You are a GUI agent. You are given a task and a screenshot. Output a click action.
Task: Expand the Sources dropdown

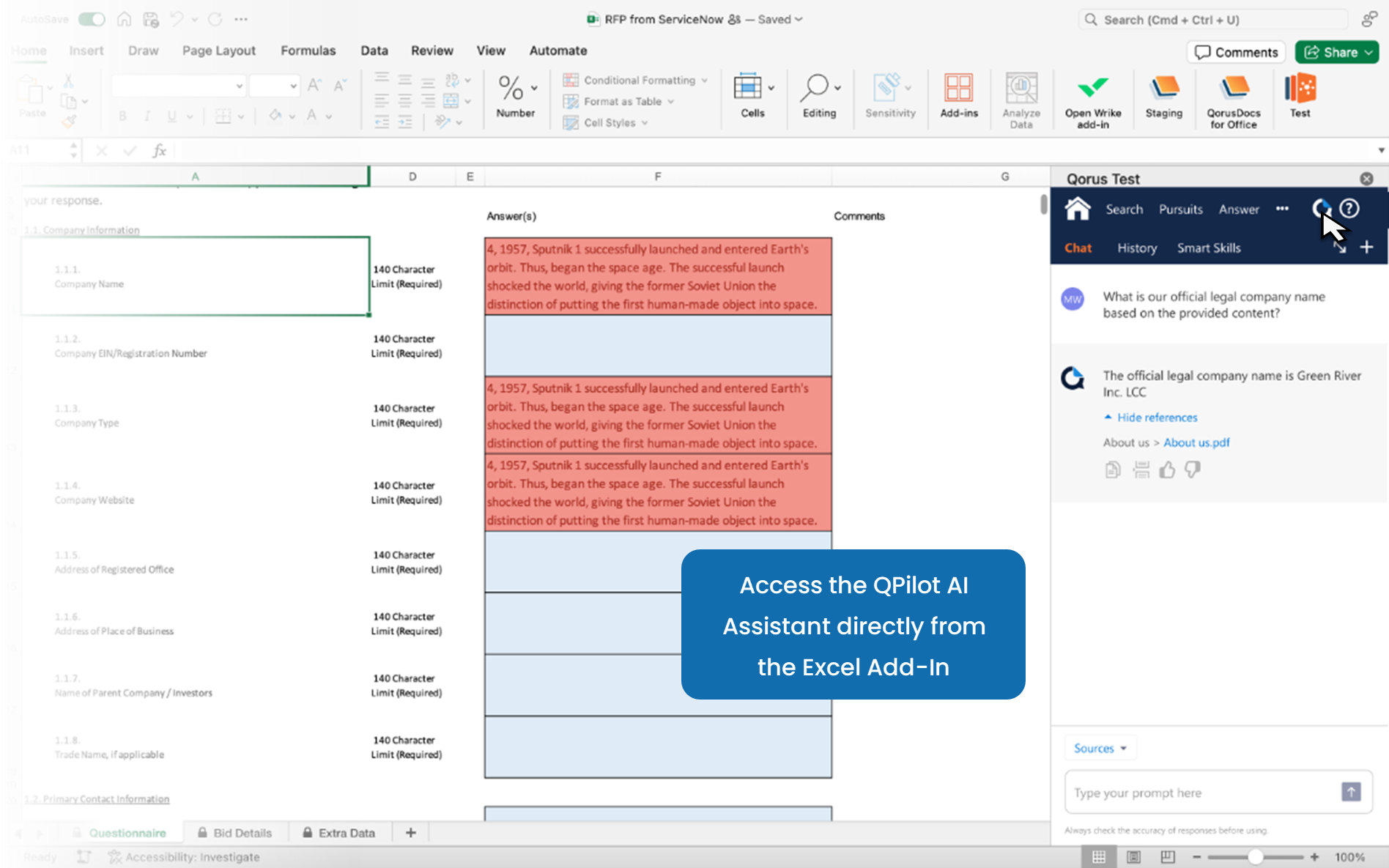click(1100, 748)
